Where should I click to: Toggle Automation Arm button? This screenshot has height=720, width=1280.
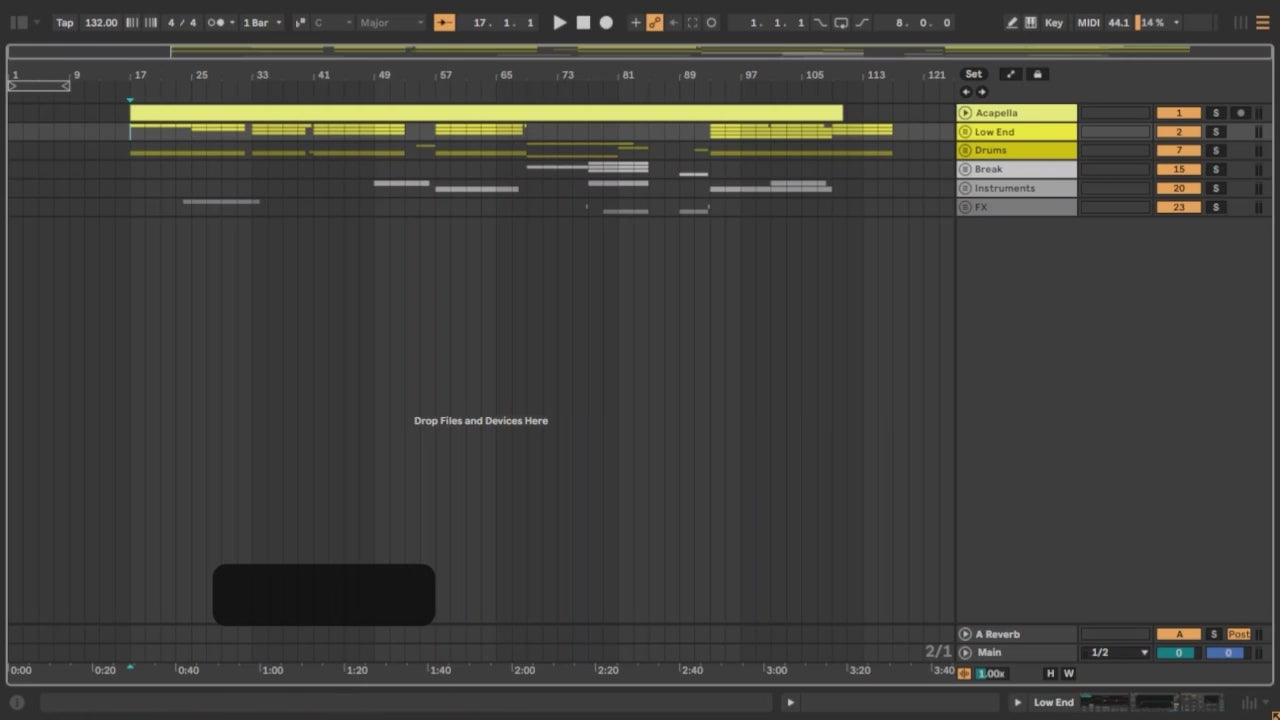(654, 22)
